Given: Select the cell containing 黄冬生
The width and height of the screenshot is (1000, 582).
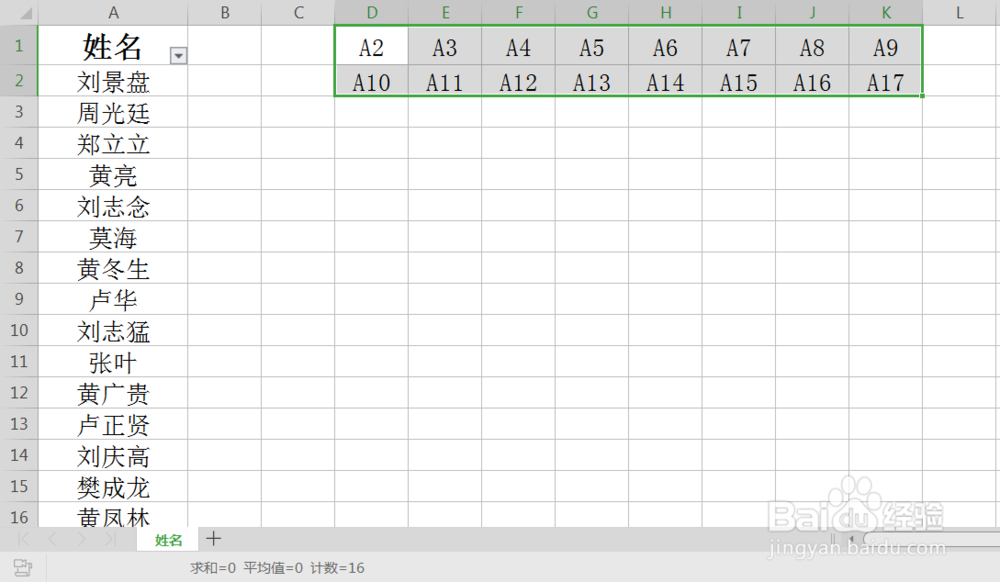Looking at the screenshot, I should point(113,268).
